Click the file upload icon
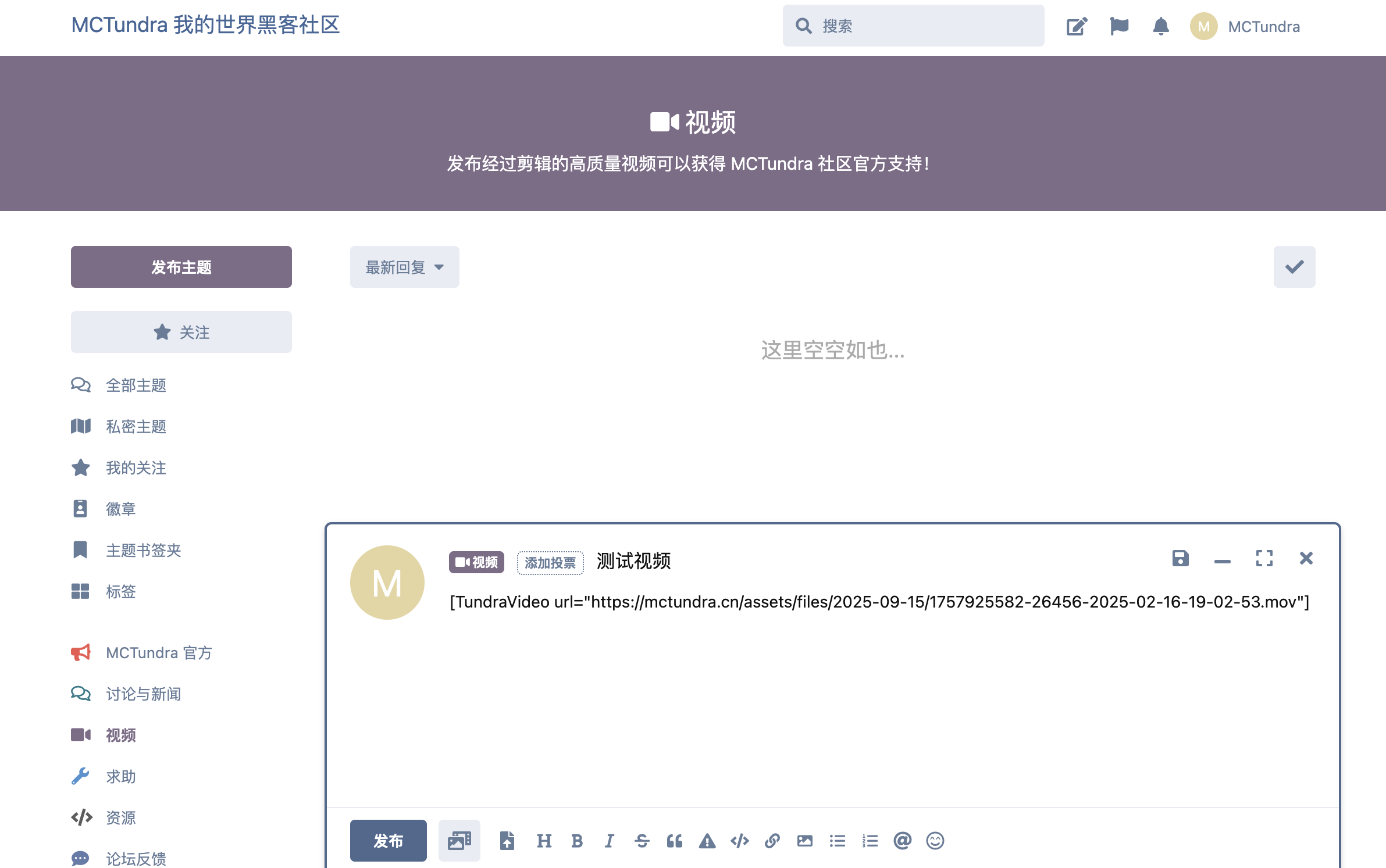1386x868 pixels. tap(507, 841)
